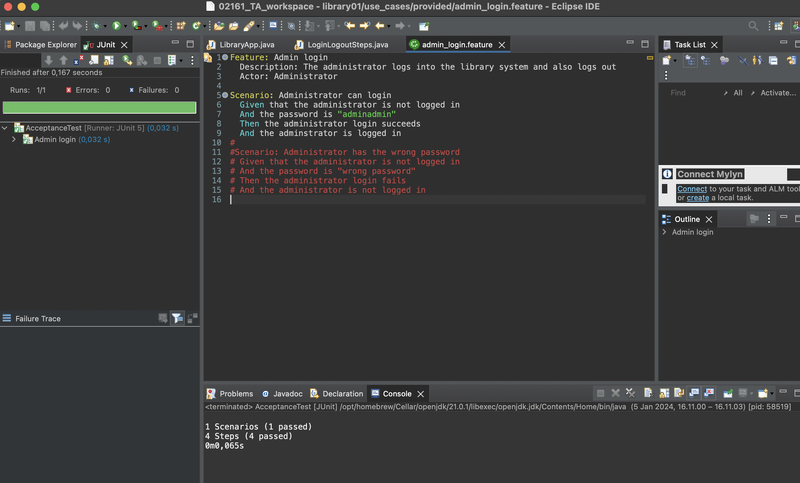Open dropdown next to Run button
800x483 pixels.
pyautogui.click(x=126, y=26)
